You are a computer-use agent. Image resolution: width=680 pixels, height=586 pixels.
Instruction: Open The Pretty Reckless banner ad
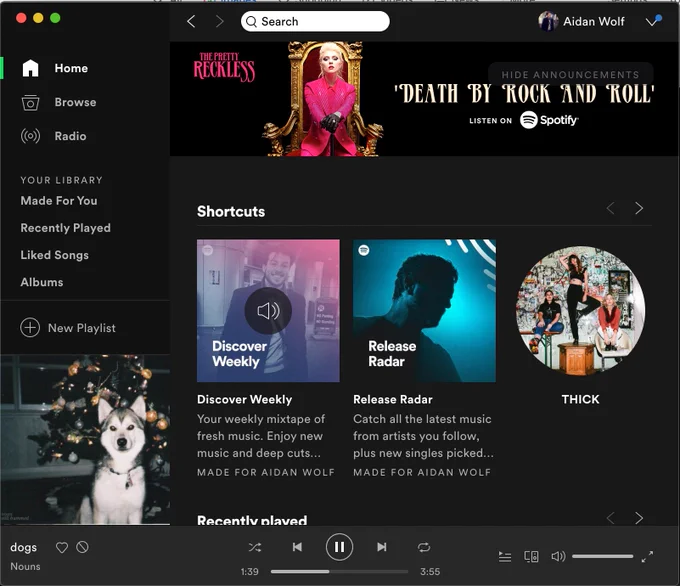pyautogui.click(x=424, y=99)
